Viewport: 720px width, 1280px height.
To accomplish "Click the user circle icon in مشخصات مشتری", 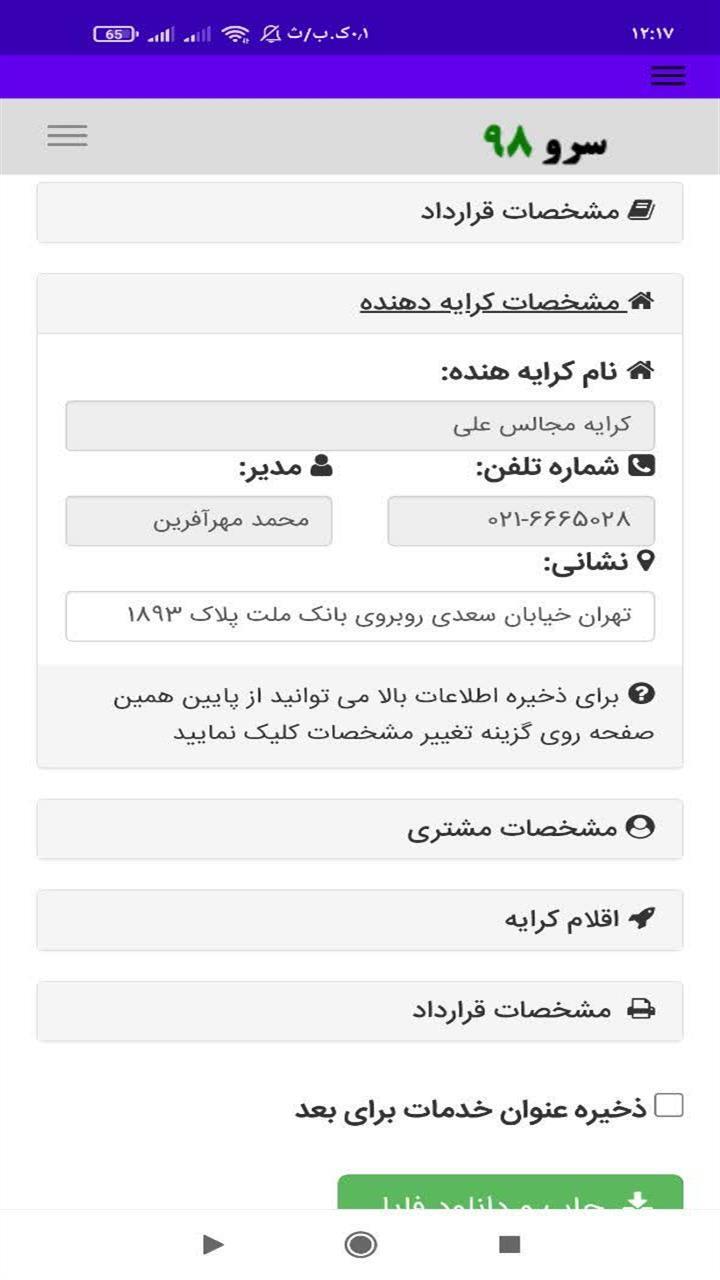I will click(640, 827).
